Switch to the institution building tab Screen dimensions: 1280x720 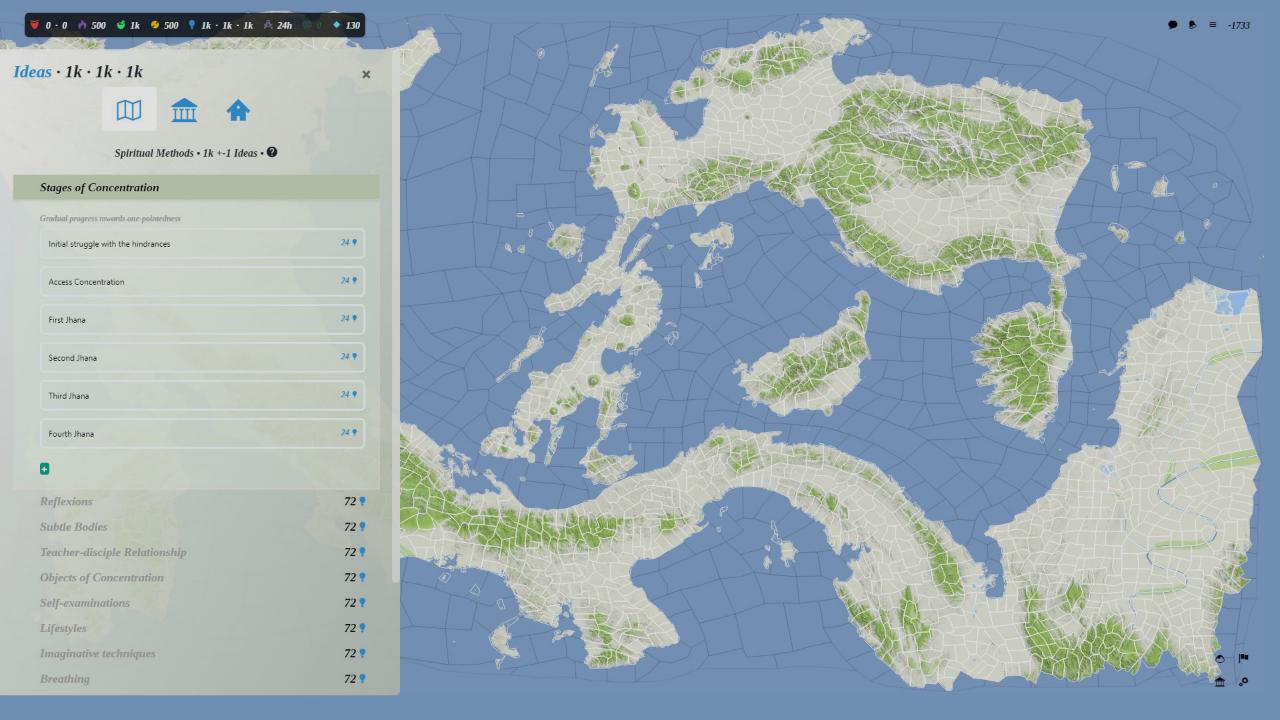184,110
